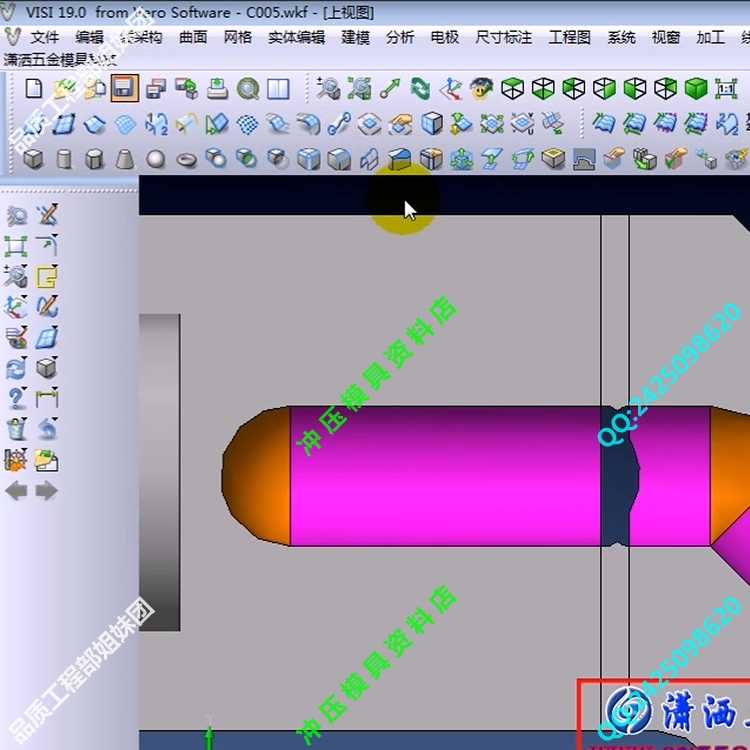Click the magenta cylindrical face in viewport

[445, 476]
